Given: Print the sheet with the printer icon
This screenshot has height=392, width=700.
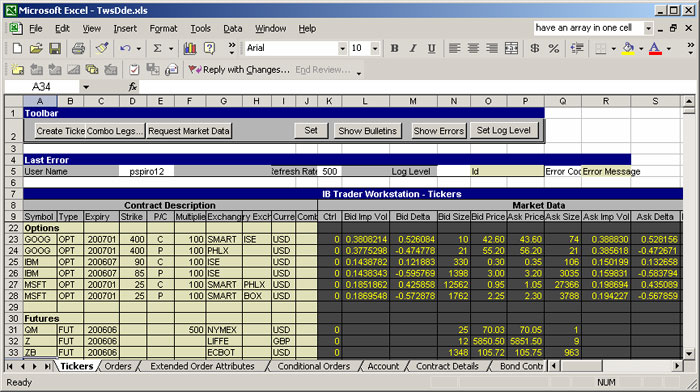Looking at the screenshot, I should click(x=78, y=48).
